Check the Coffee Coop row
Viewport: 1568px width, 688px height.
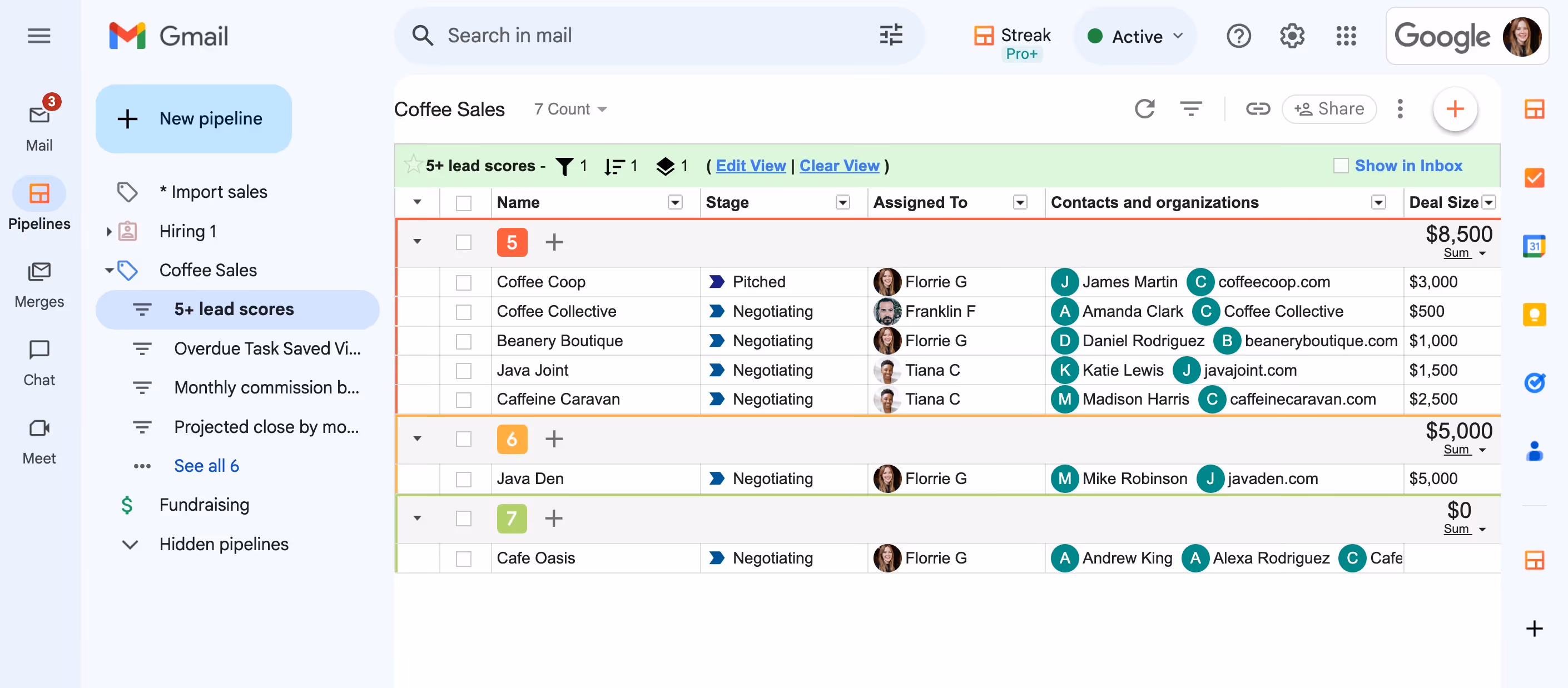point(464,282)
